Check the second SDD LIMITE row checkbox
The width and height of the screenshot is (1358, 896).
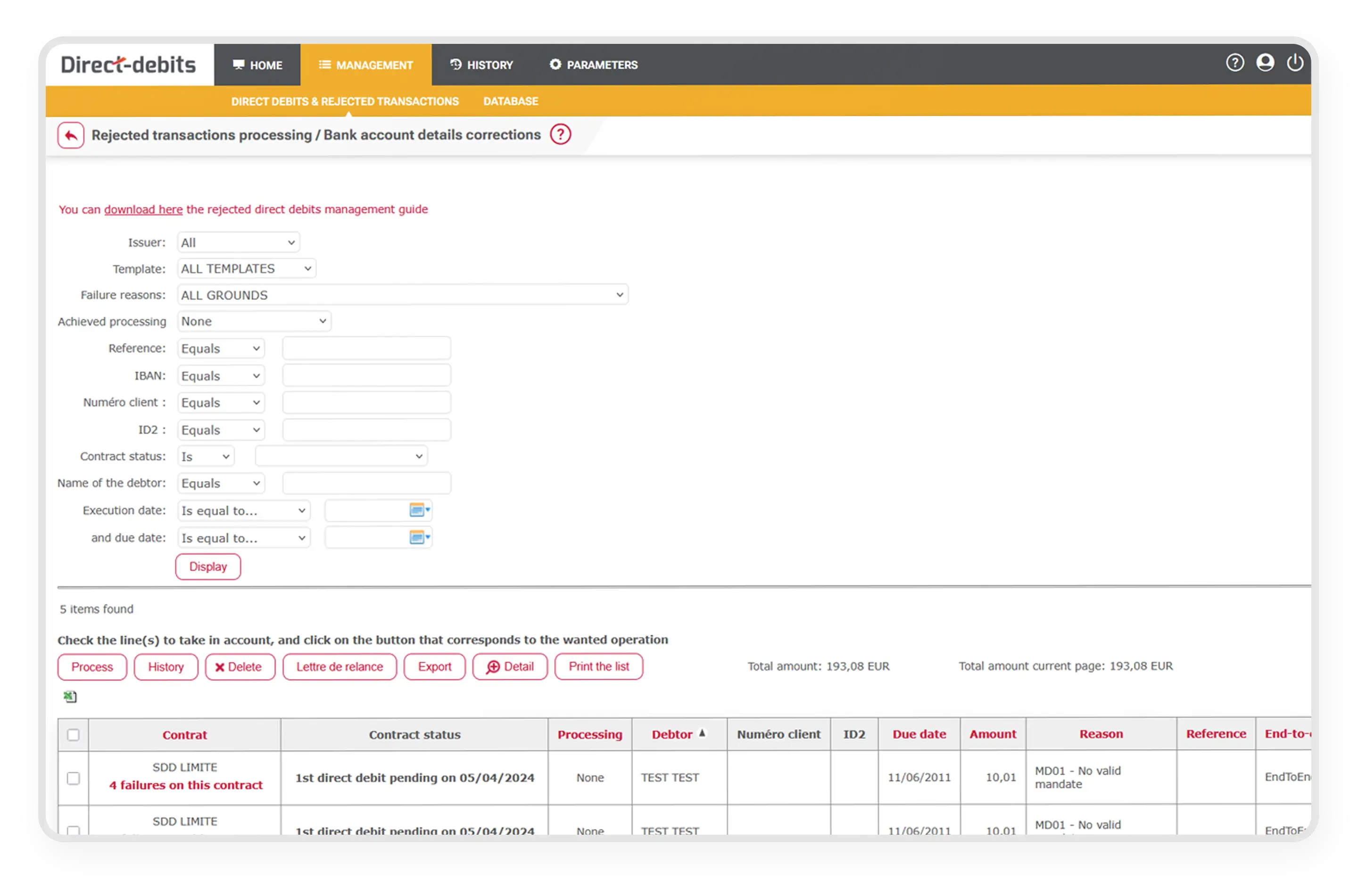73,830
